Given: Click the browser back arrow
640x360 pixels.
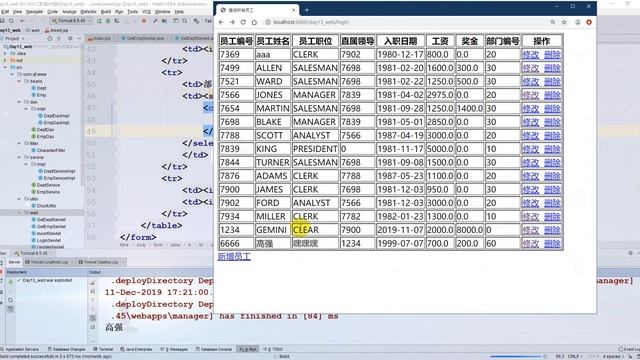Looking at the screenshot, I should tap(221, 22).
